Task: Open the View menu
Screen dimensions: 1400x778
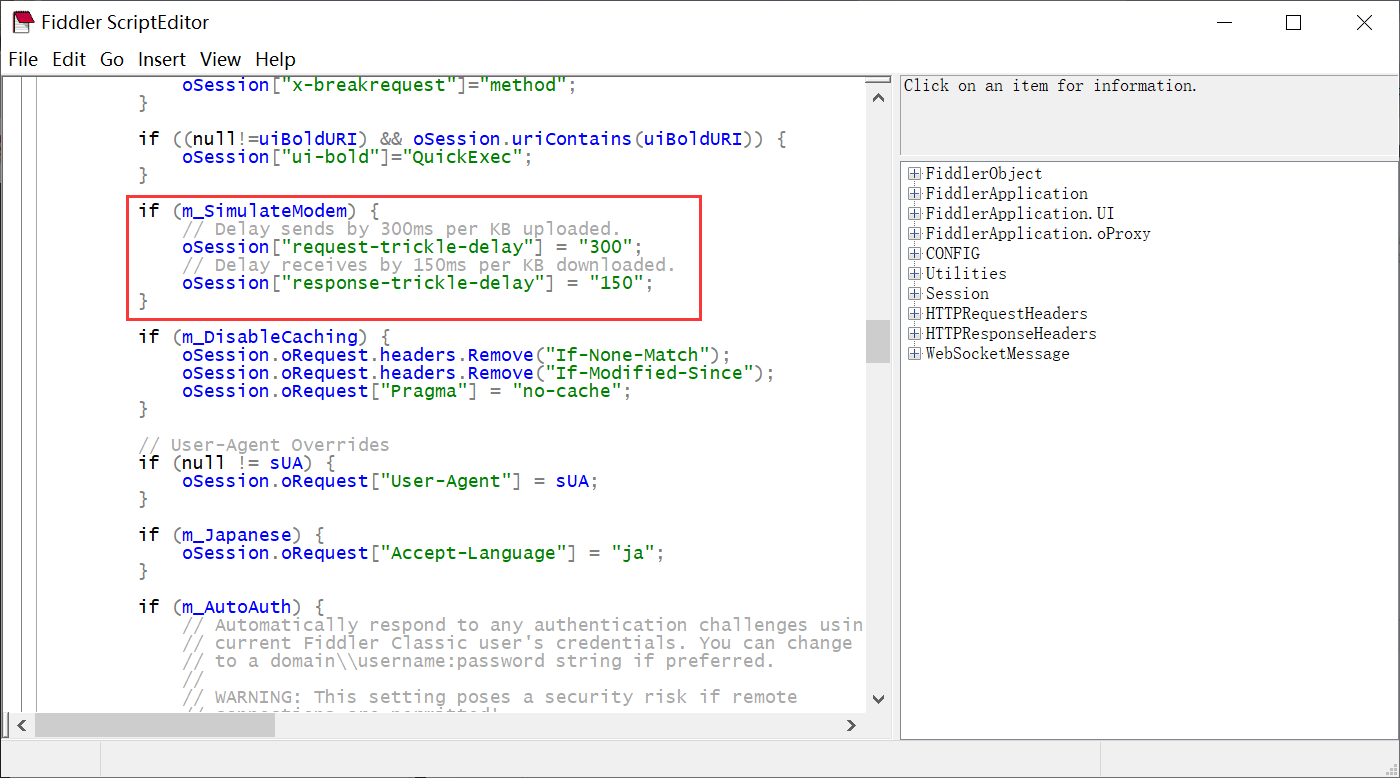Action: [x=221, y=59]
